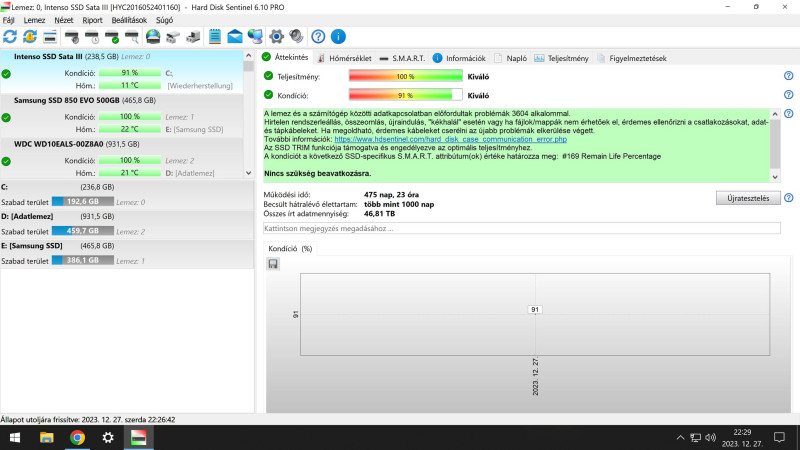
Task: Open the Súgó menu
Action: point(164,20)
